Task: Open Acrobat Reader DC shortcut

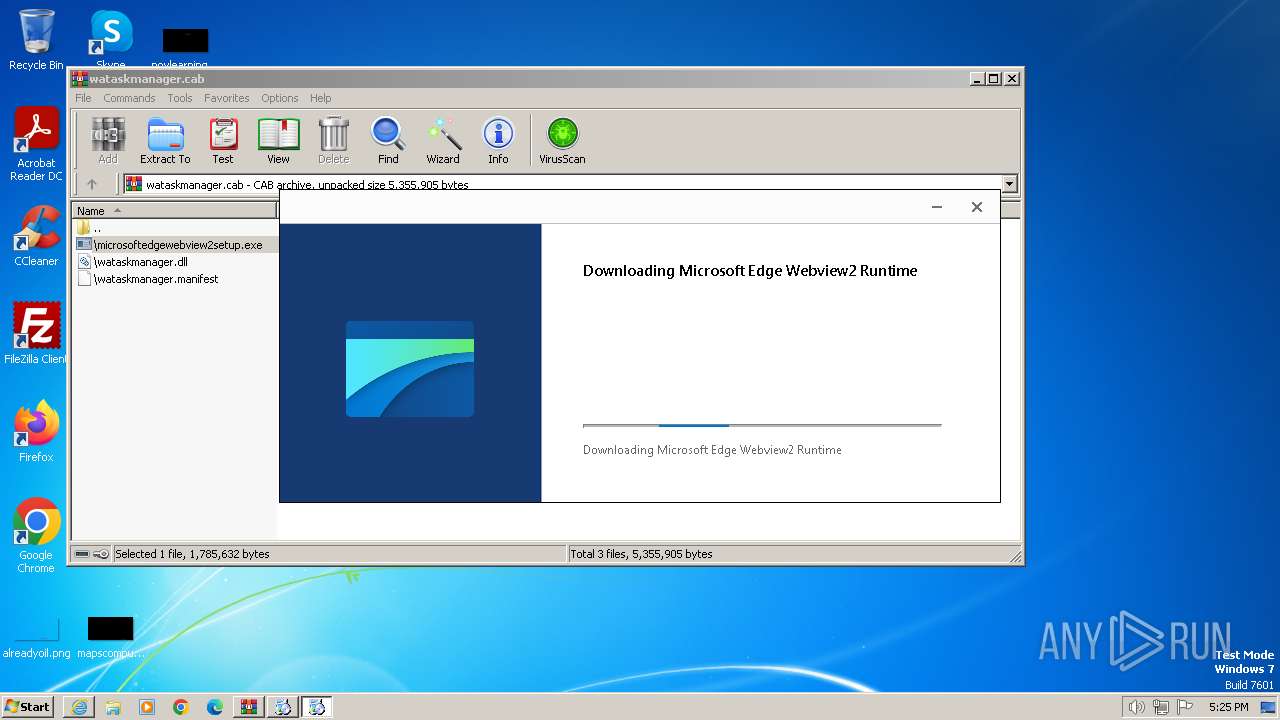Action: (36, 144)
